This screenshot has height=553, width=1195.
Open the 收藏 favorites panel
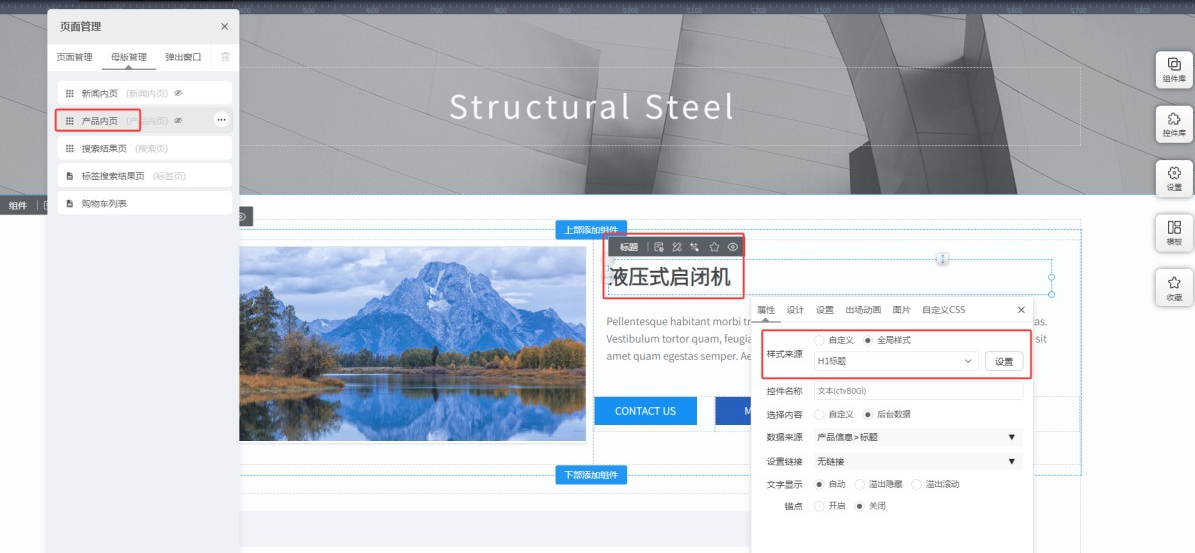click(x=1174, y=287)
